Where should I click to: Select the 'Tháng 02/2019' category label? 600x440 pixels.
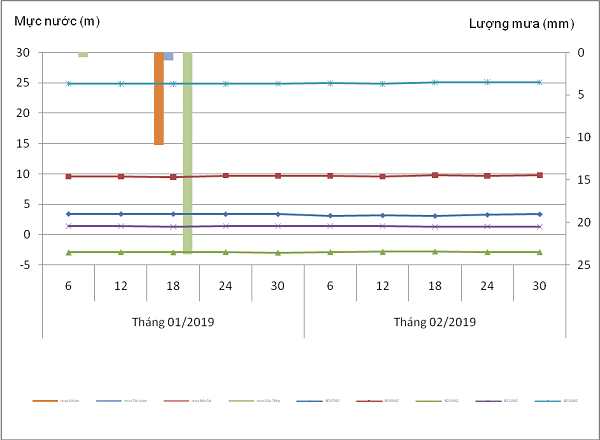434,322
